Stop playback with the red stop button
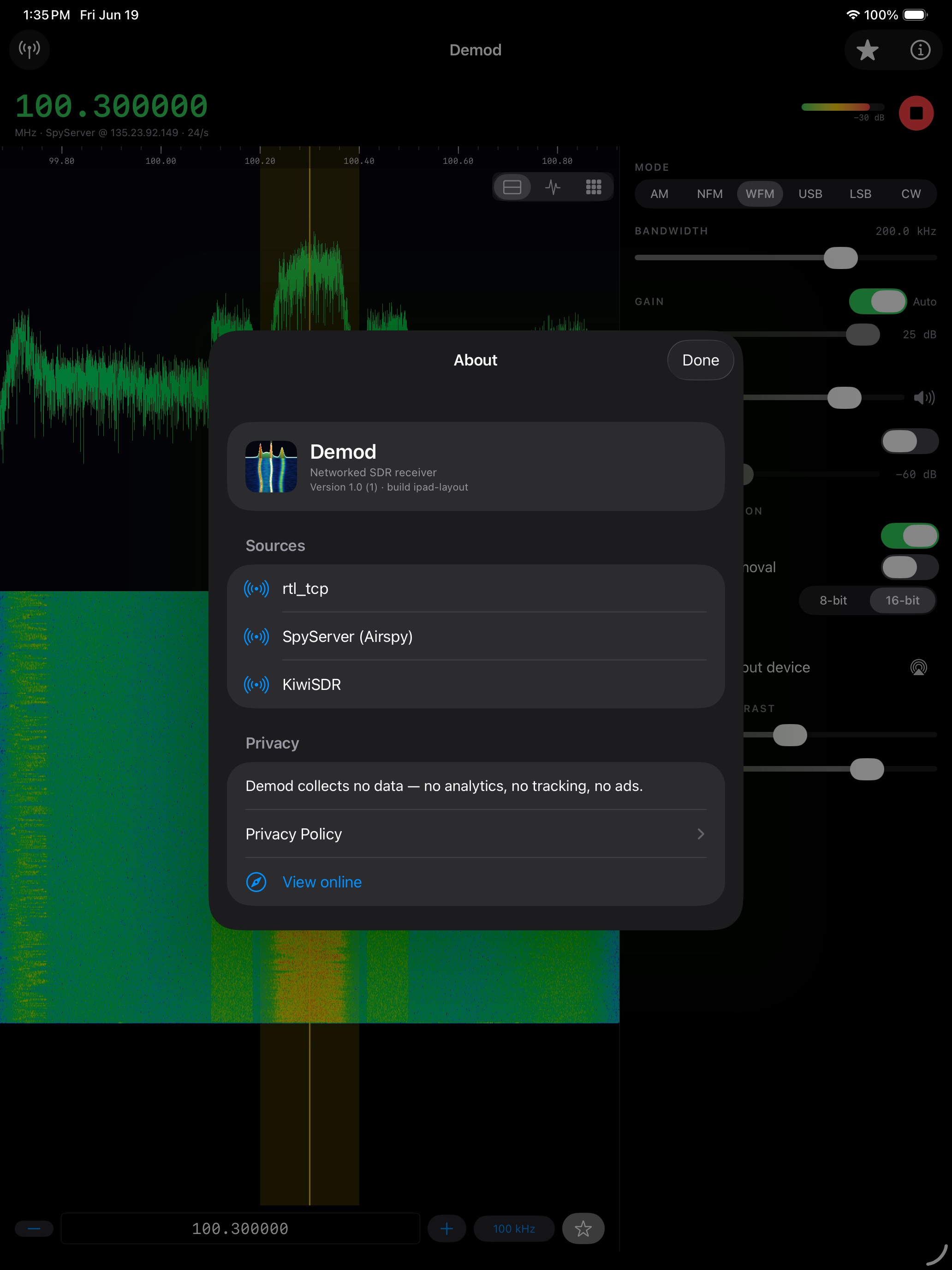The height and width of the screenshot is (1270, 952). (916, 113)
